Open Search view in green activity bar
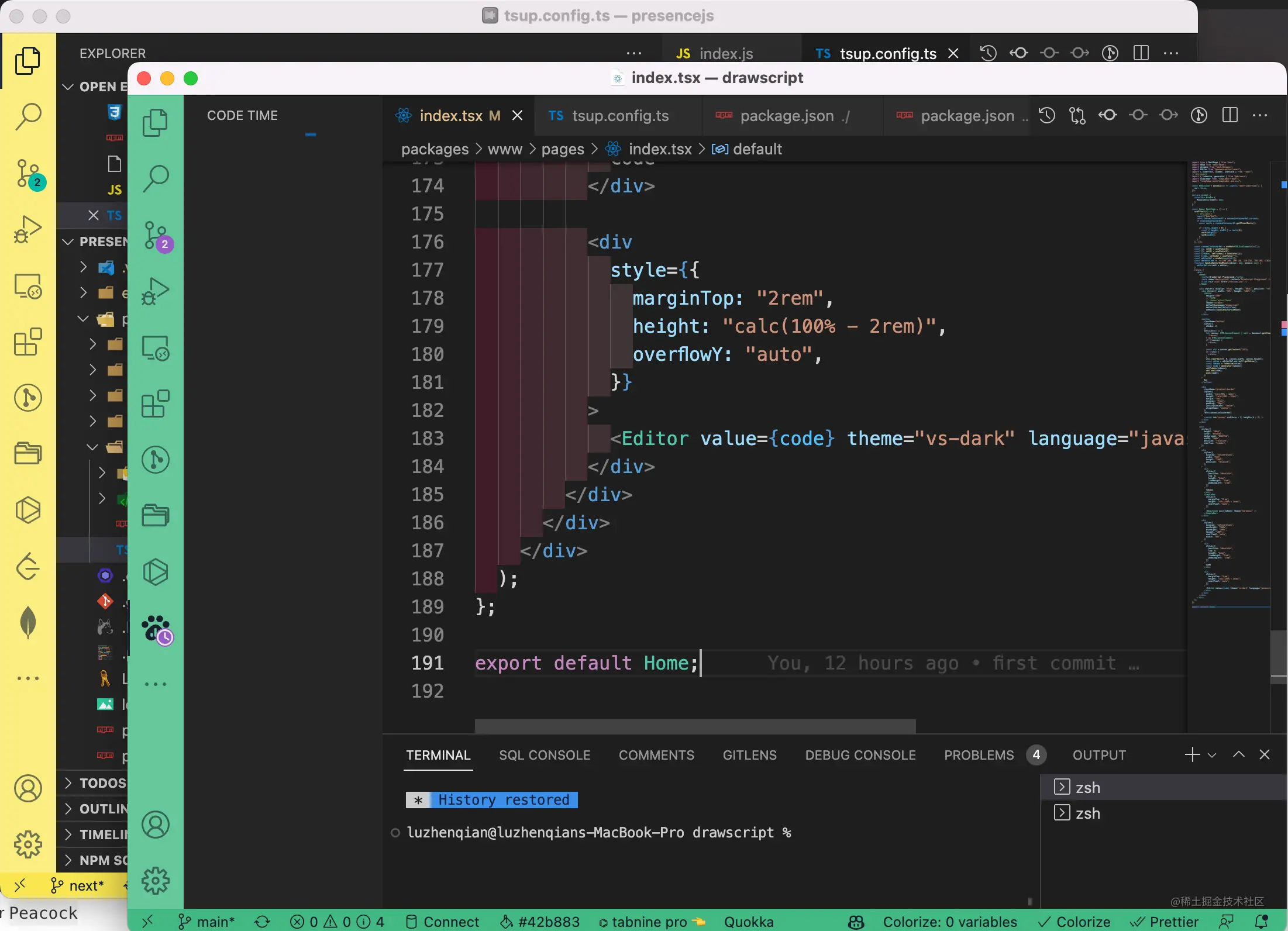Viewport: 1288px width, 931px height. (156, 178)
